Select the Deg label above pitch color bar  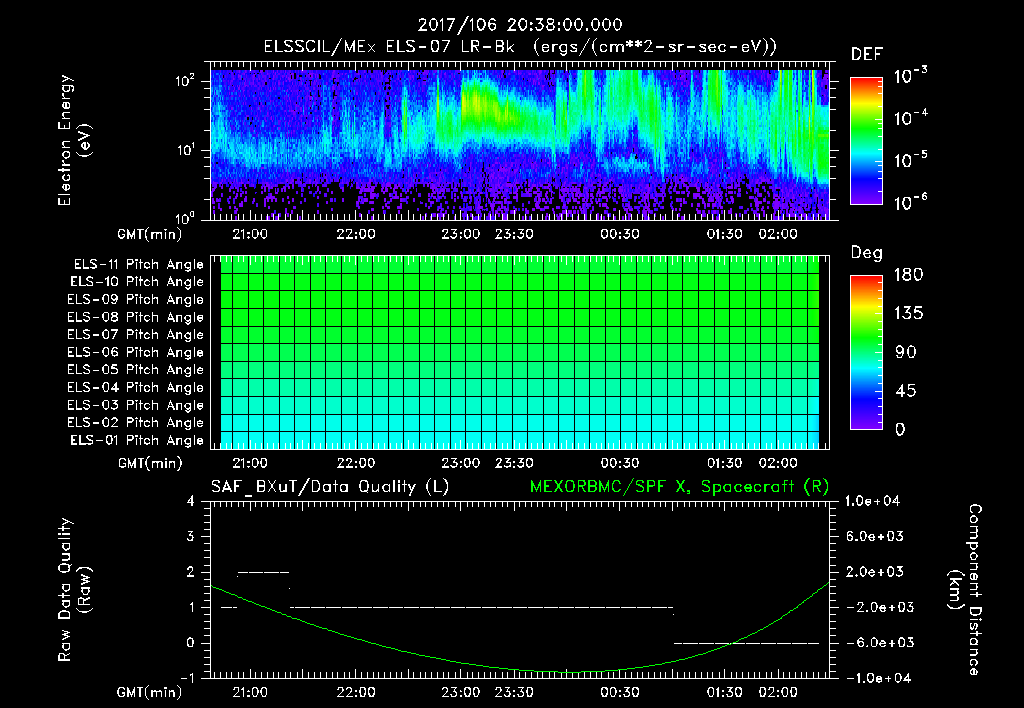(867, 253)
